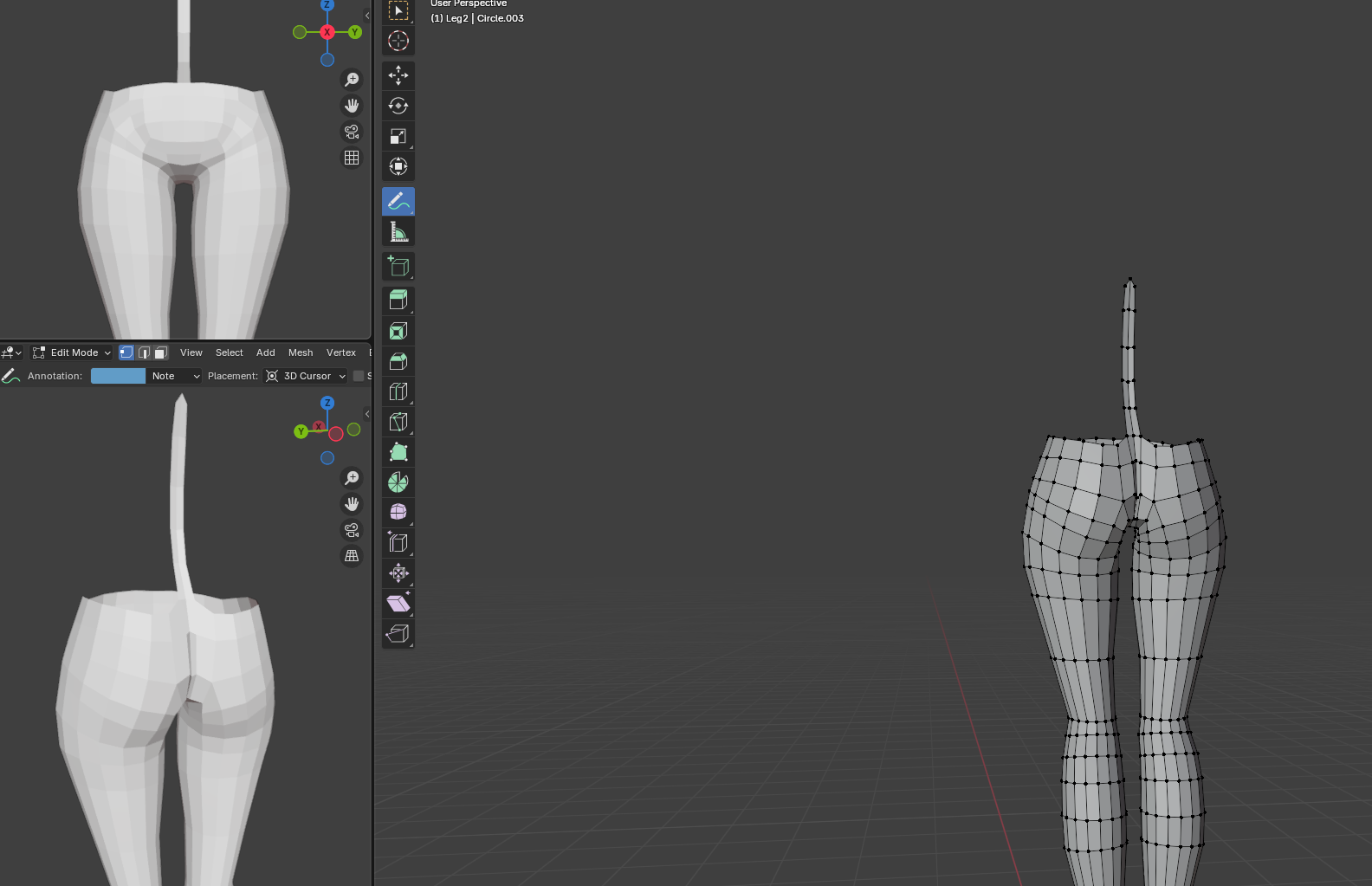Click green Y axis in bottom-left gizmo
Screen dimensions: 1372x886
point(301,431)
